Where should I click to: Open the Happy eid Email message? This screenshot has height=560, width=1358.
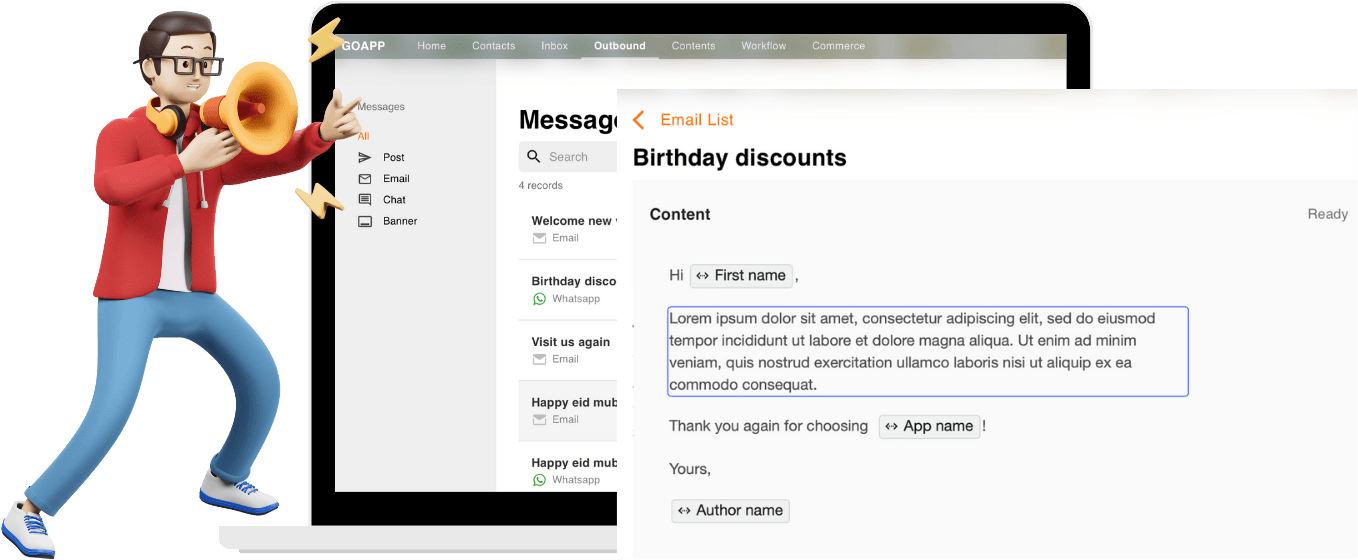[x=568, y=411]
